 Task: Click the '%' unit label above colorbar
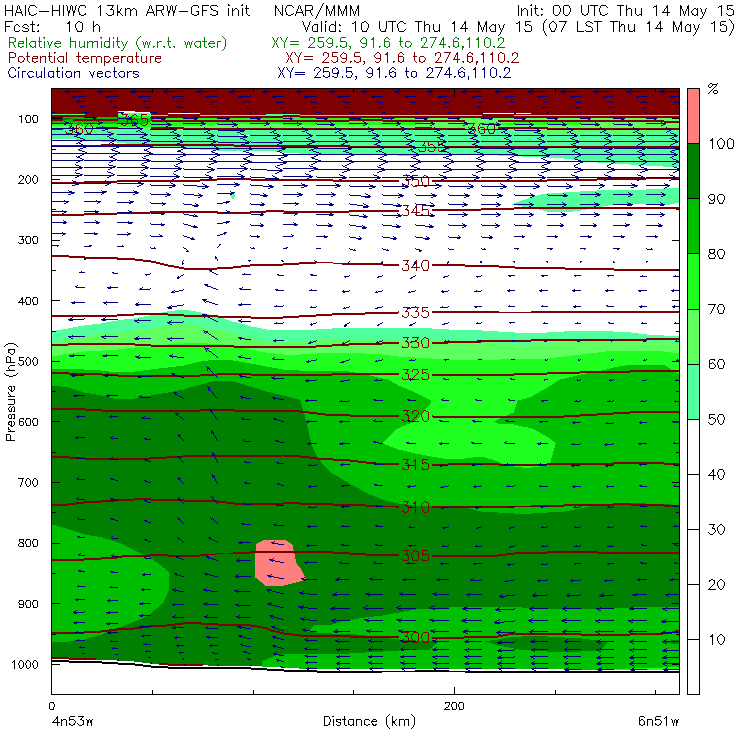coord(713,89)
